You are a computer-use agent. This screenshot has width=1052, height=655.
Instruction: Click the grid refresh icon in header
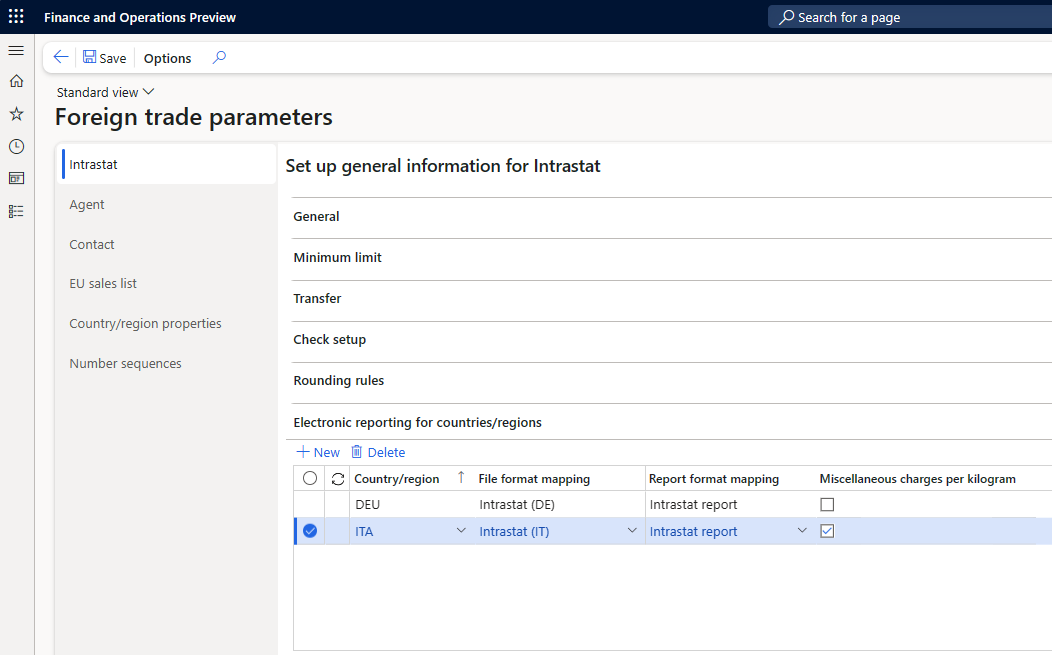[337, 478]
